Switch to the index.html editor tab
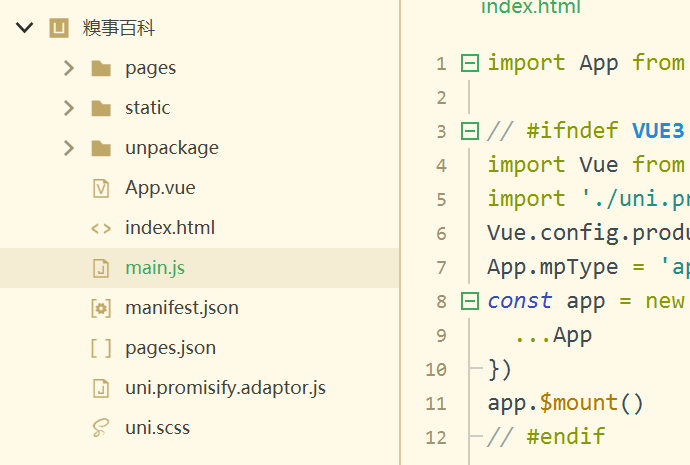Viewport: 690px width, 465px height. (530, 7)
